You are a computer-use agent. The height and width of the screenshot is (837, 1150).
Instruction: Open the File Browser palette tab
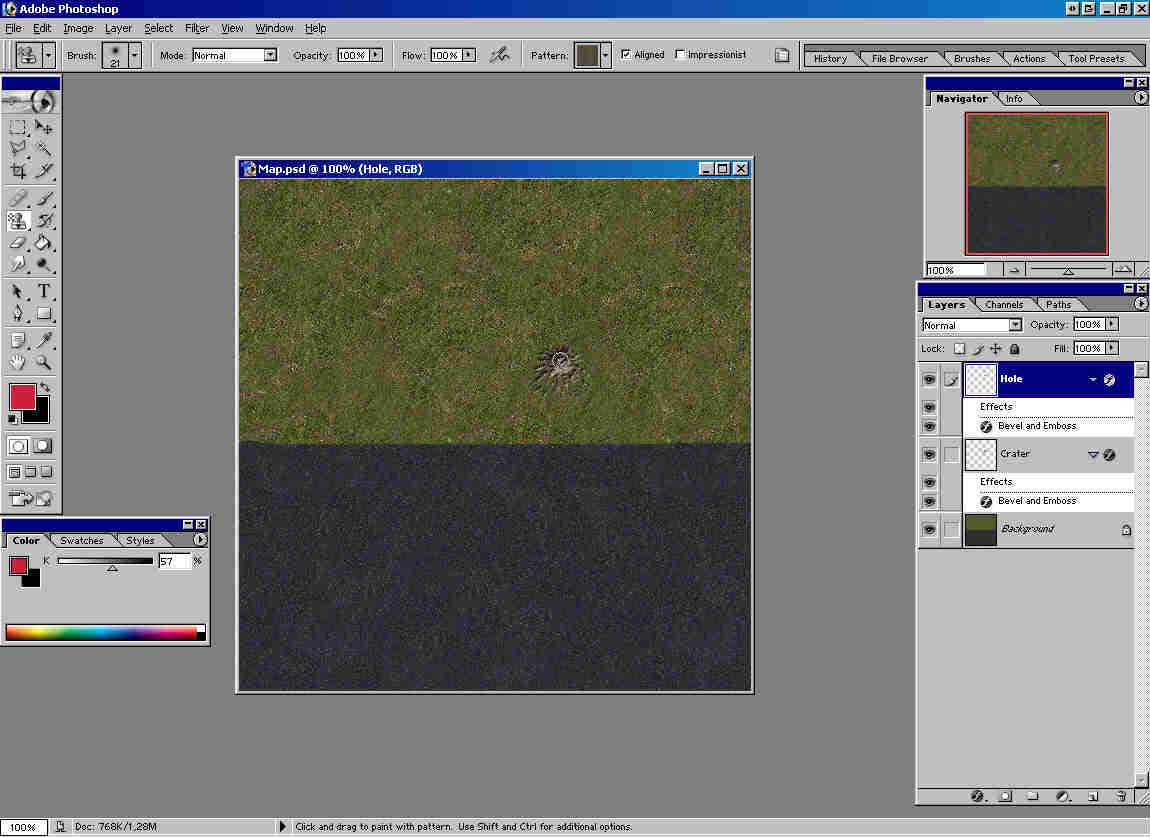[x=899, y=59]
